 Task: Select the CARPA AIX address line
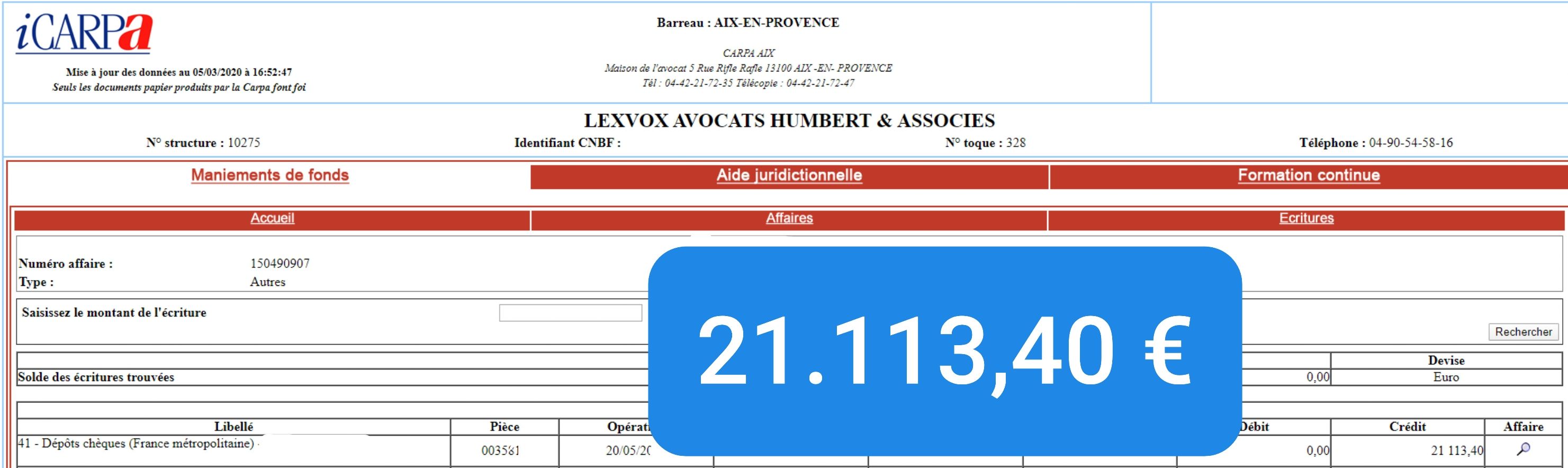(748, 68)
